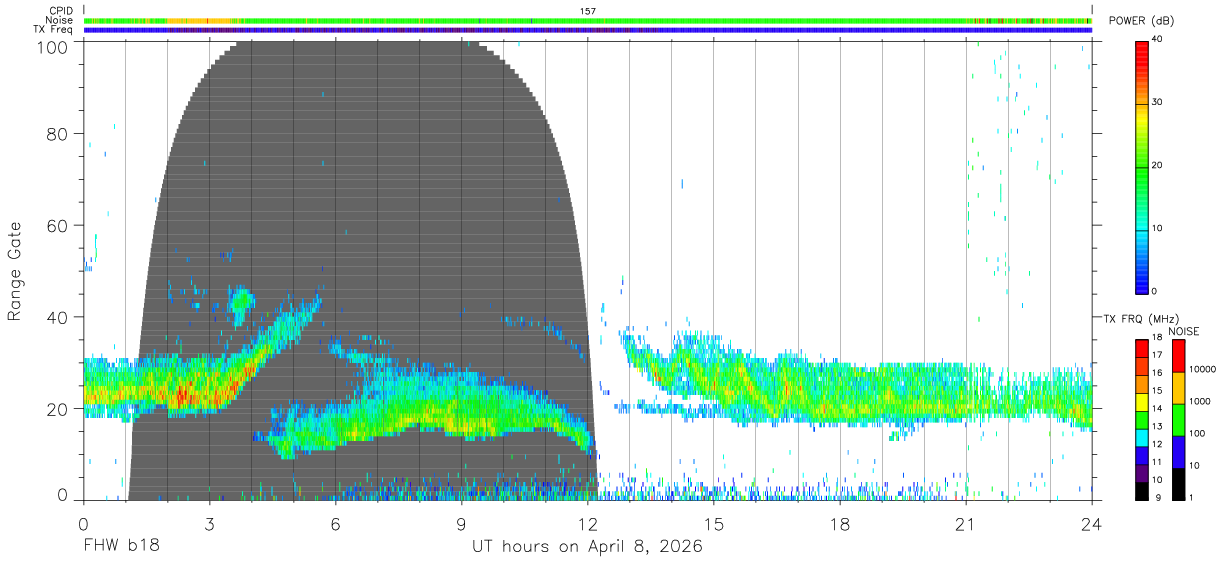This screenshot has width=1228, height=567.
Task: Click the orange segment in the Noise bar
Action: [x=199, y=20]
